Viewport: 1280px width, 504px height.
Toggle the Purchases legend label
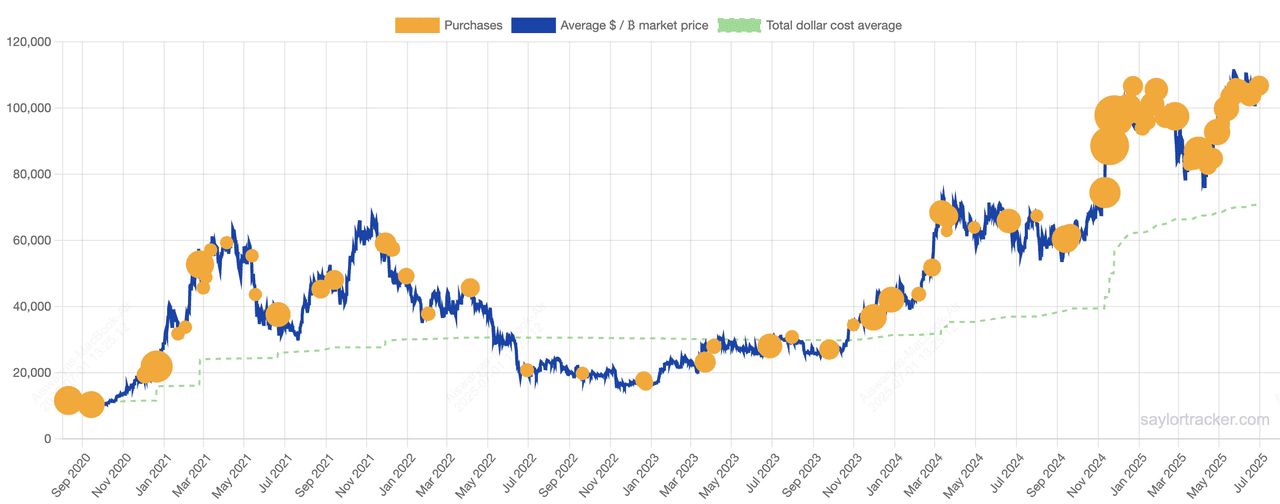474,25
